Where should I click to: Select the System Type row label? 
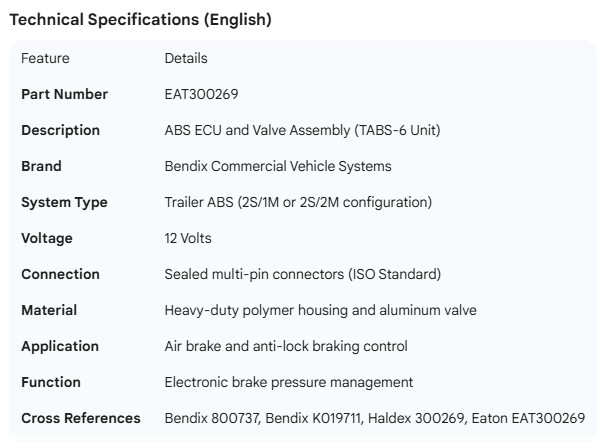[x=64, y=202]
